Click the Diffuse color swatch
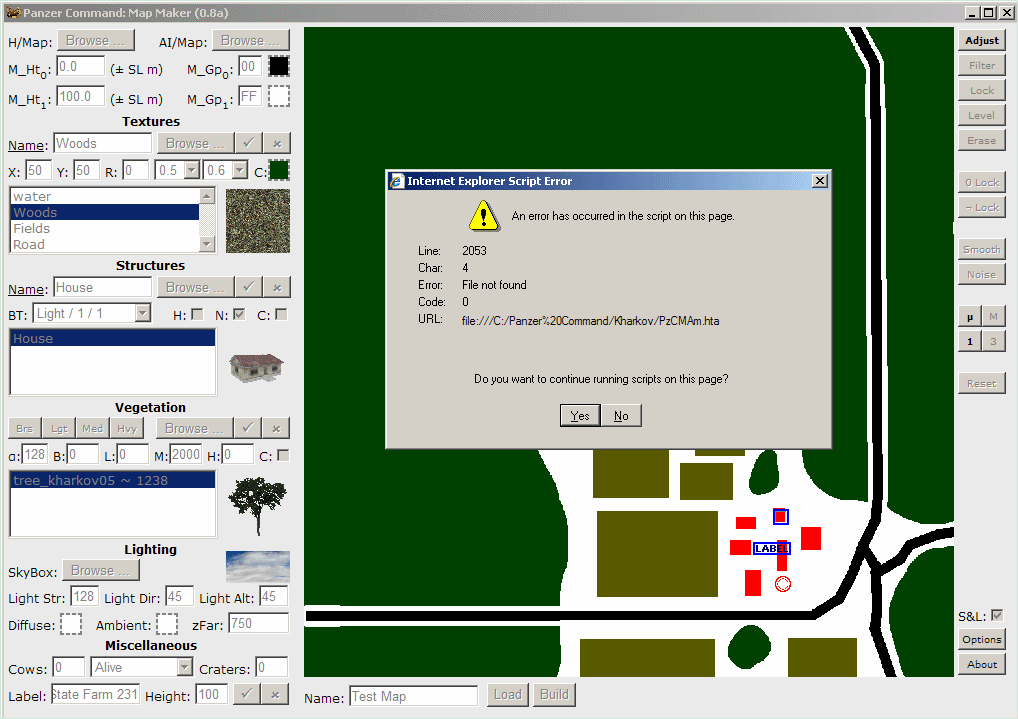Screen dimensions: 1018x719 click(71, 624)
